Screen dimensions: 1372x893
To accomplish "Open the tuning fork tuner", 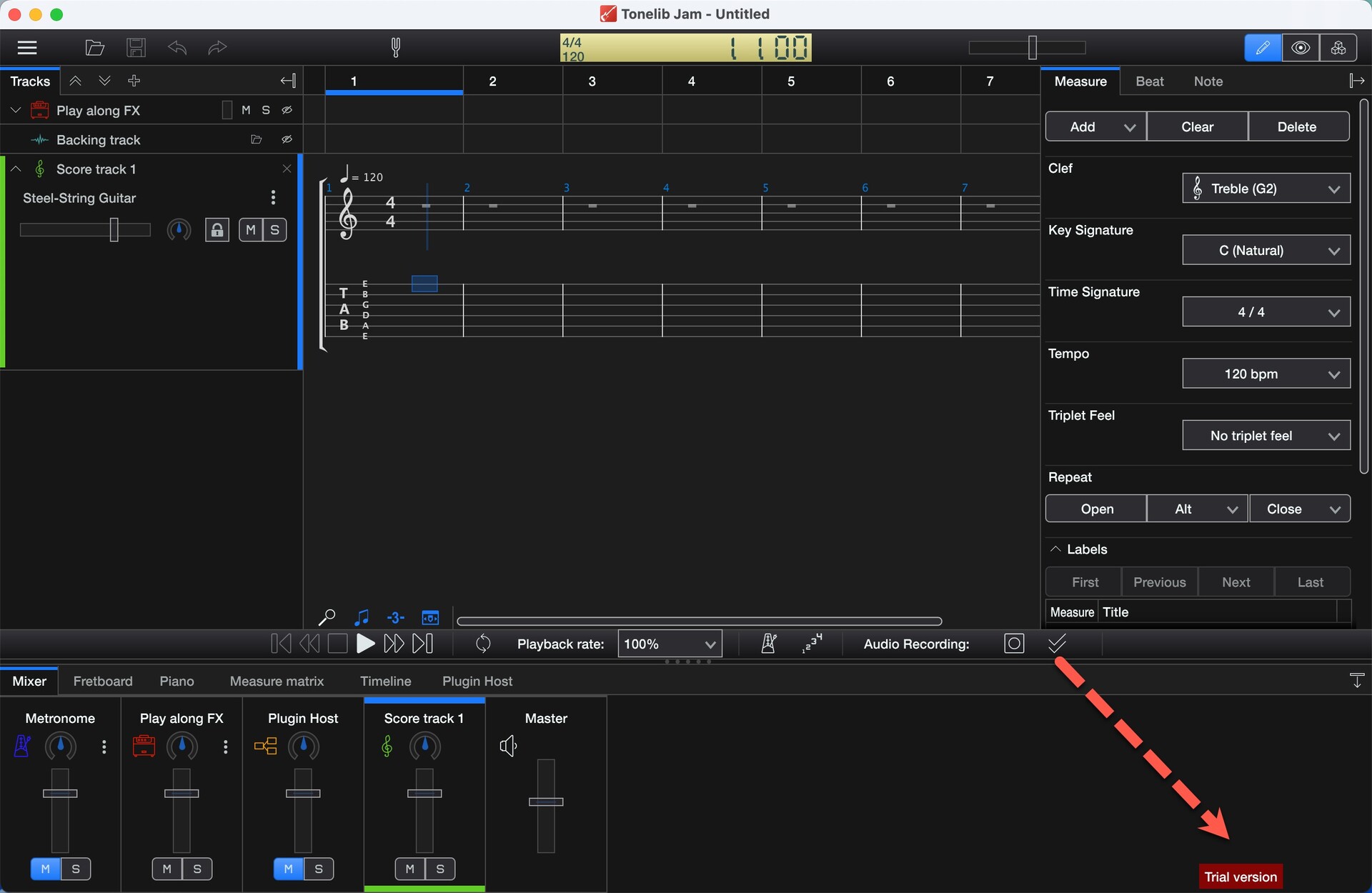I will click(396, 48).
